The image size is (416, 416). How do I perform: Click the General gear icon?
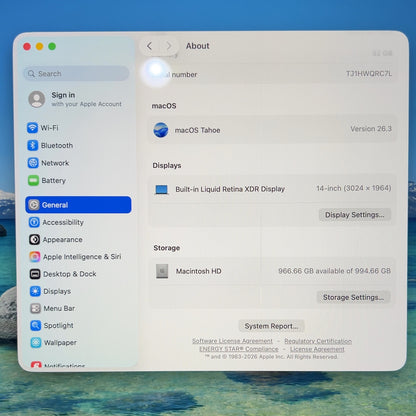point(34,205)
